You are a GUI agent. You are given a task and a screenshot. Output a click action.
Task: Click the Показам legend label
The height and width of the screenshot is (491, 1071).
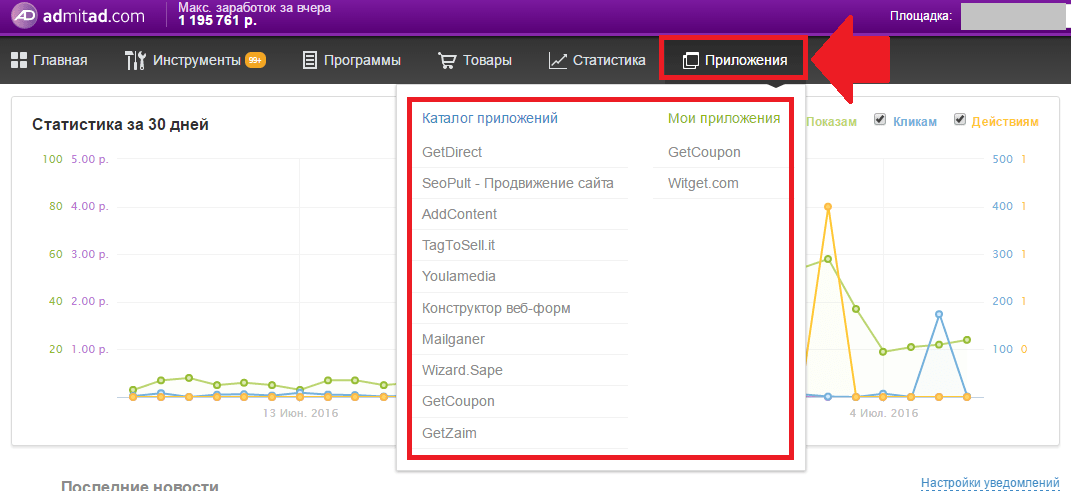tap(831, 122)
